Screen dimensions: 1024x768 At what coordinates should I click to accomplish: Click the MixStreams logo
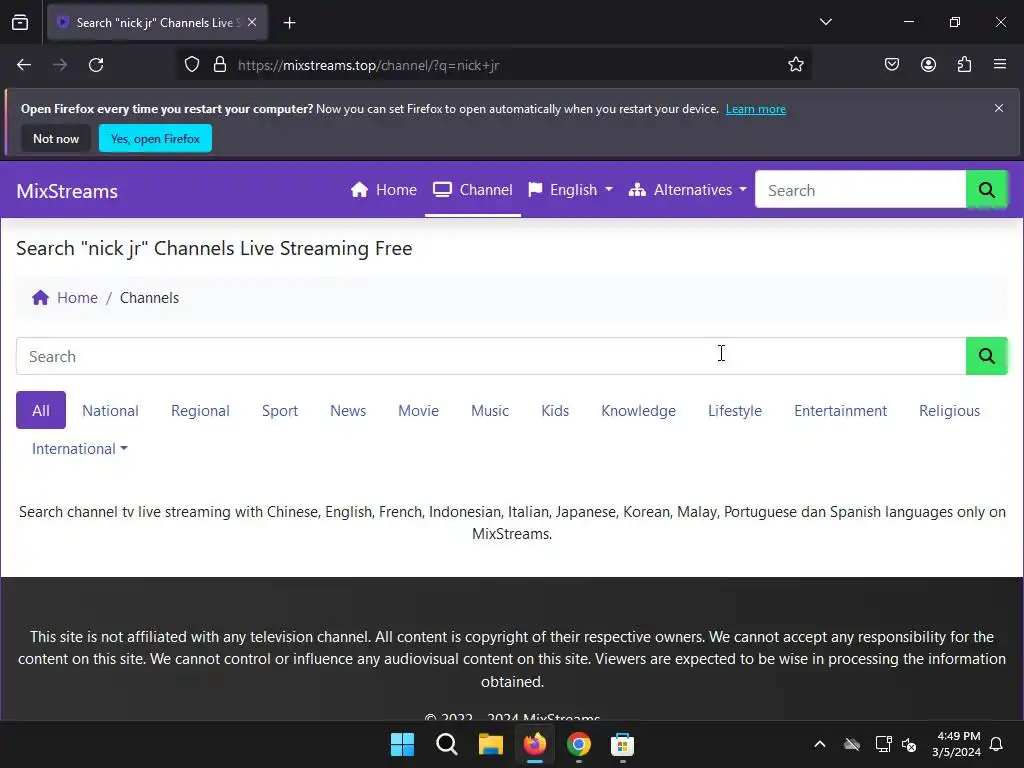pos(67,191)
